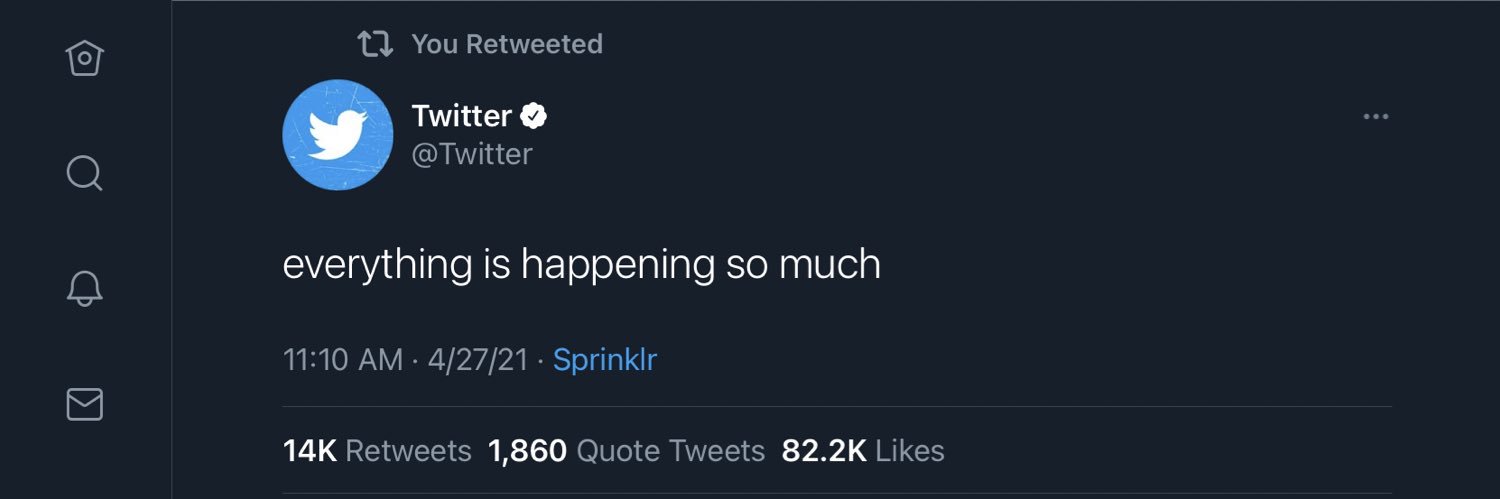Screen dimensions: 1500x499
Task: View the 1,860 Quote Tweets
Action: click(x=626, y=451)
